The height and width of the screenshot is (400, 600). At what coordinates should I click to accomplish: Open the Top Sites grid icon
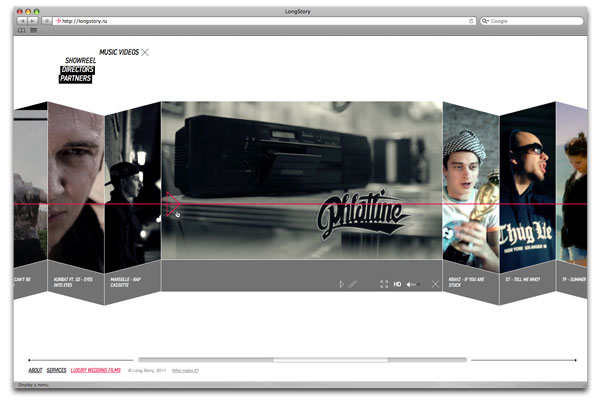click(x=34, y=30)
